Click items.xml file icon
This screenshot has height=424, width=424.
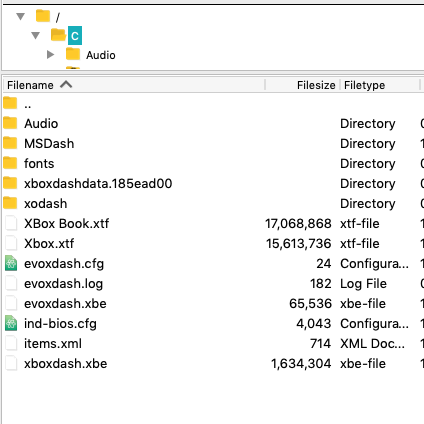tap(11, 343)
